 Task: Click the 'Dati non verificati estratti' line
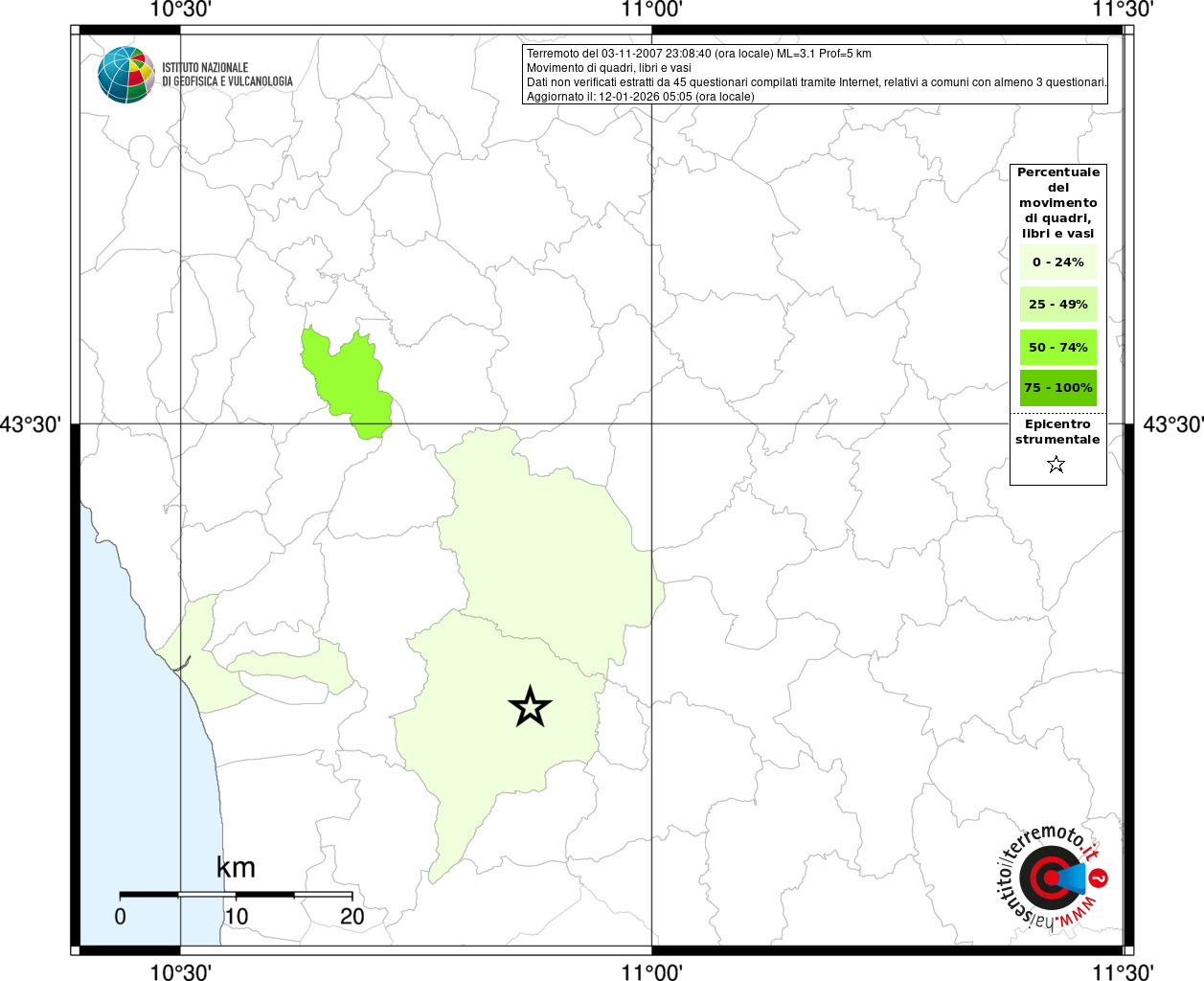816,82
